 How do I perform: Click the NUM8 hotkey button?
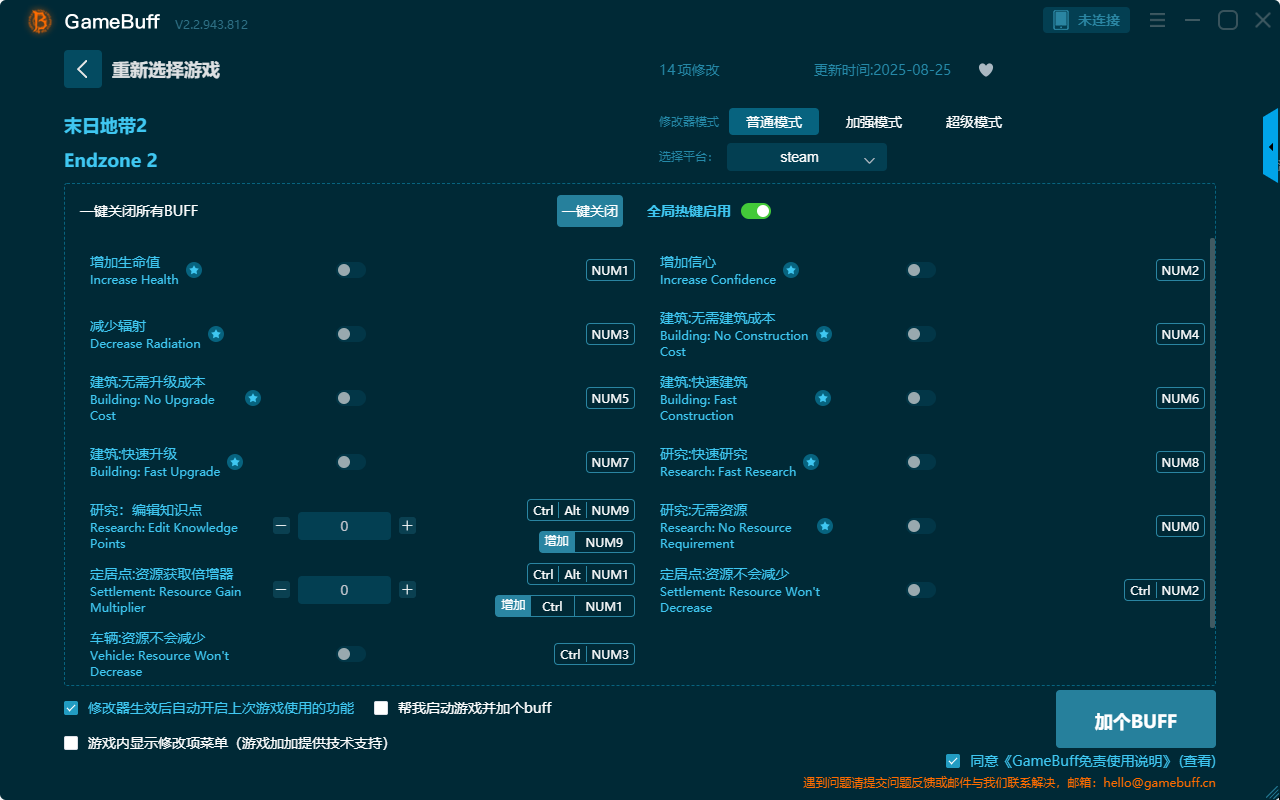tap(1180, 462)
